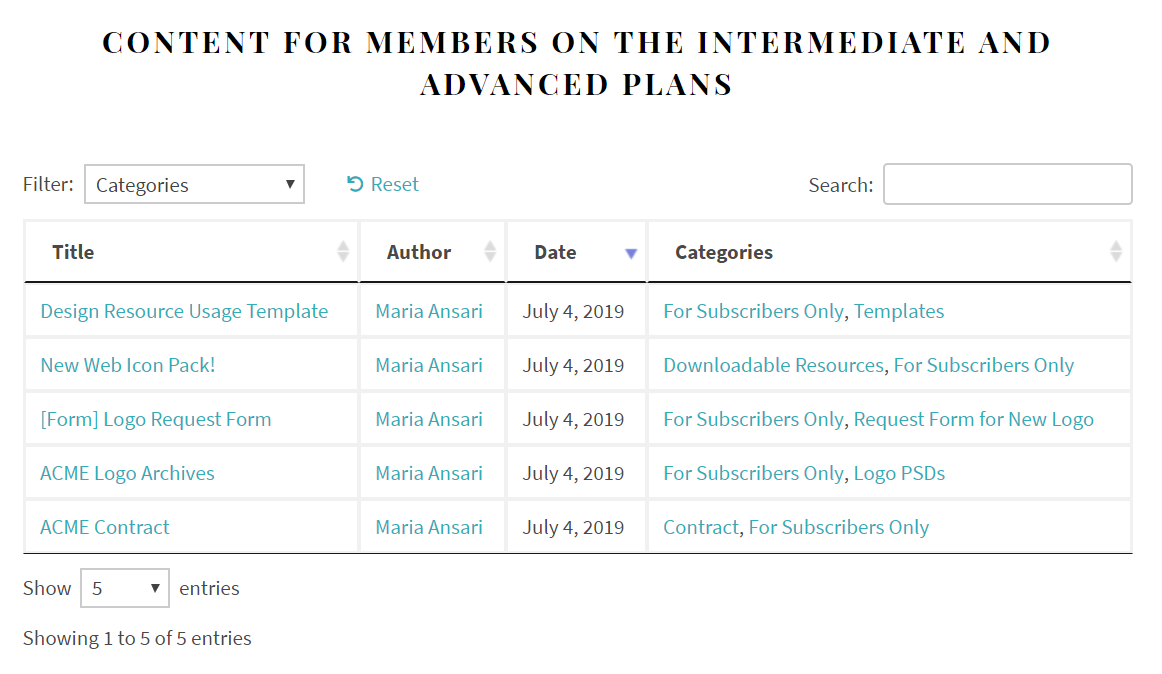The image size is (1162, 674).
Task: Click the Templates category link
Action: coord(899,311)
